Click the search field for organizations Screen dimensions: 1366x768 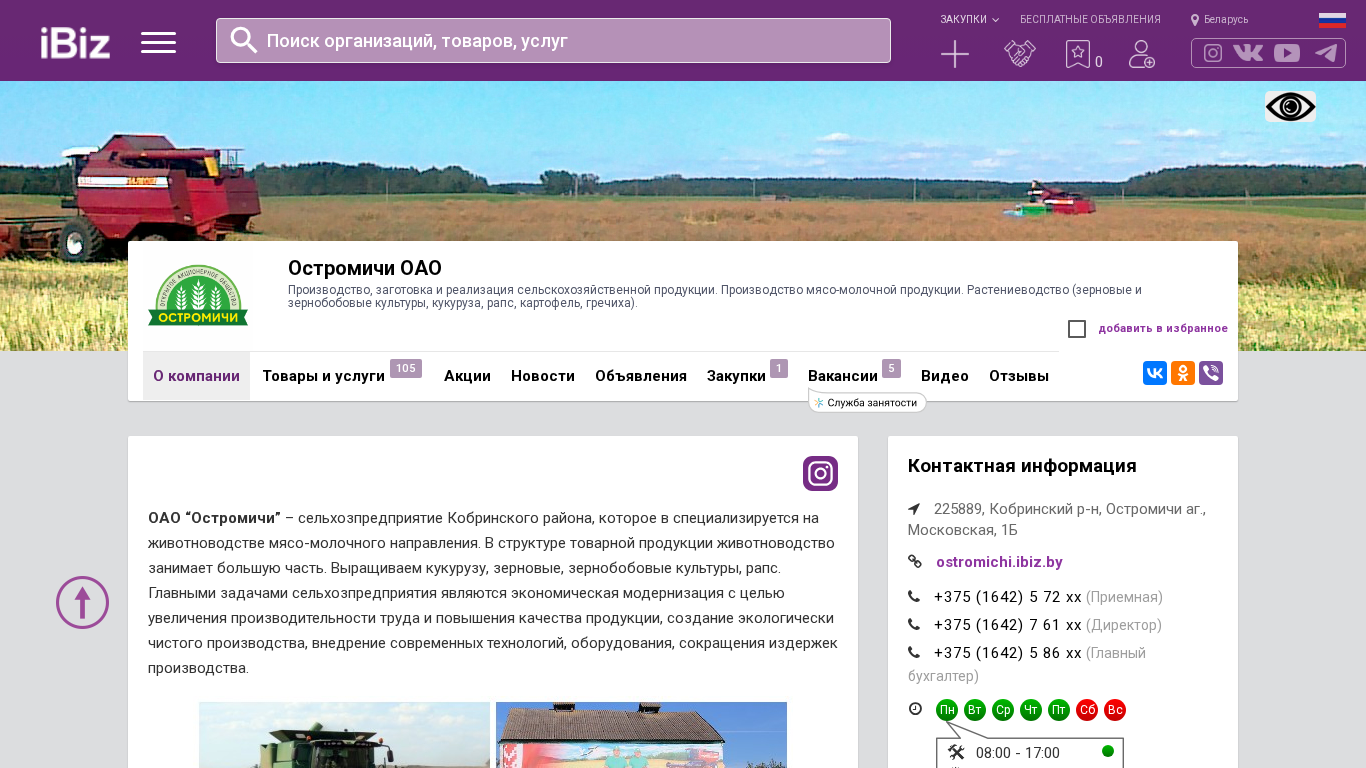[x=553, y=41]
